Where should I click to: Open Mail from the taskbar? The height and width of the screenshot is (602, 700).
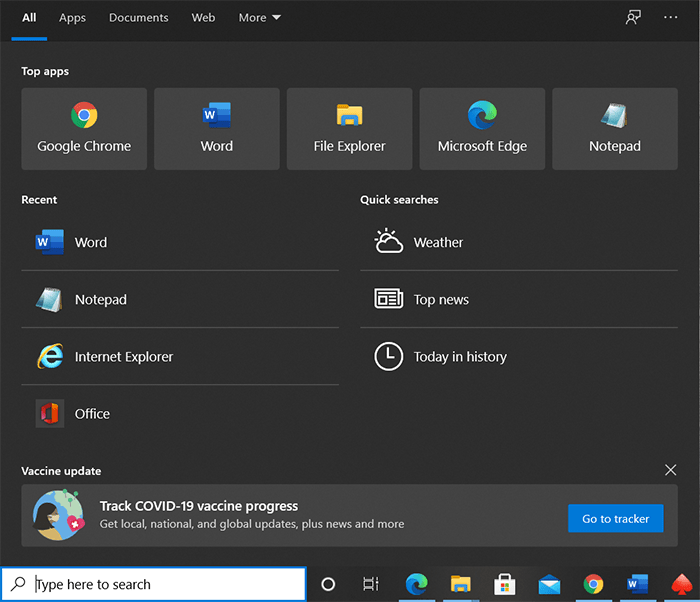549,585
